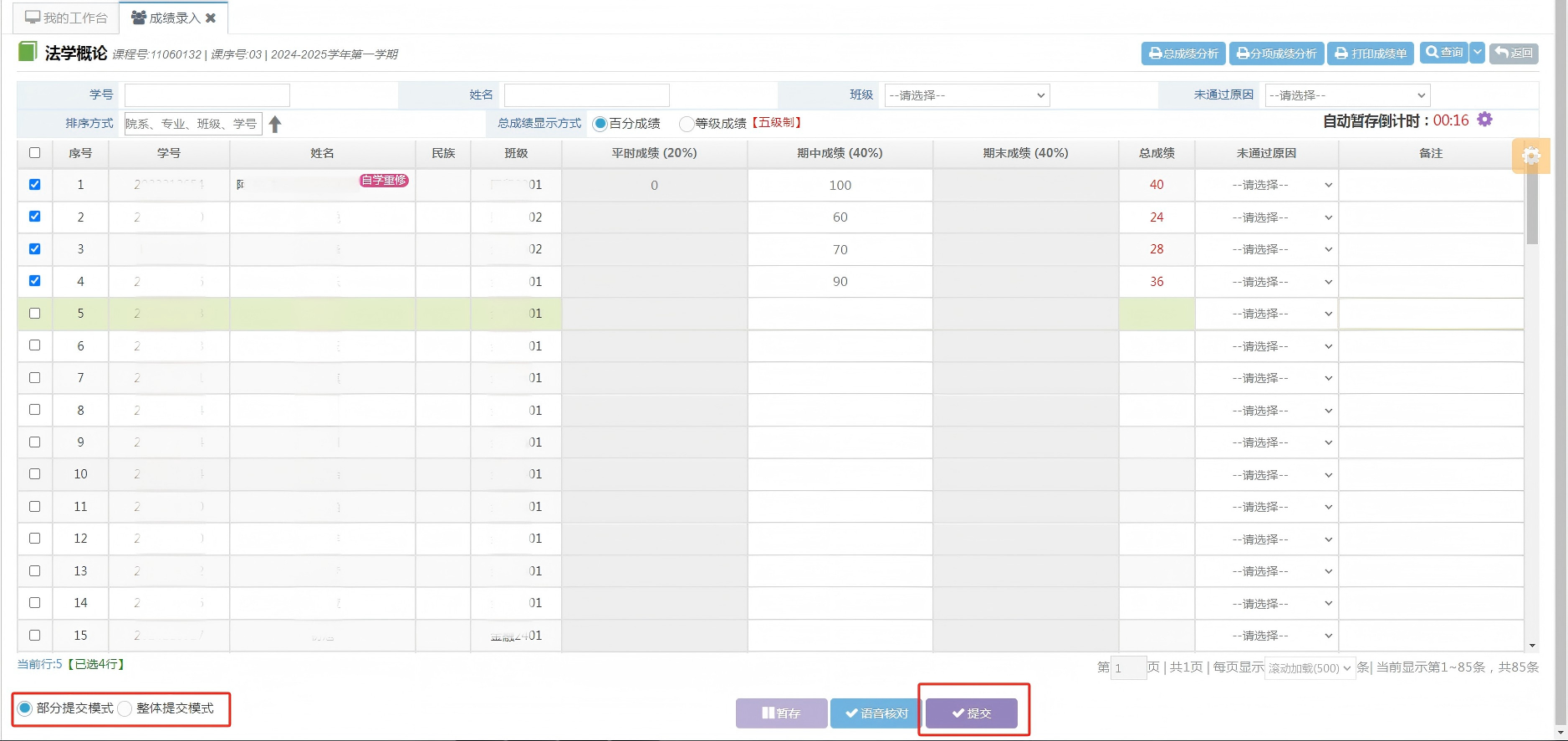Image resolution: width=1568 pixels, height=741 pixels.
Task: Click the page number input field
Action: coord(1128,668)
